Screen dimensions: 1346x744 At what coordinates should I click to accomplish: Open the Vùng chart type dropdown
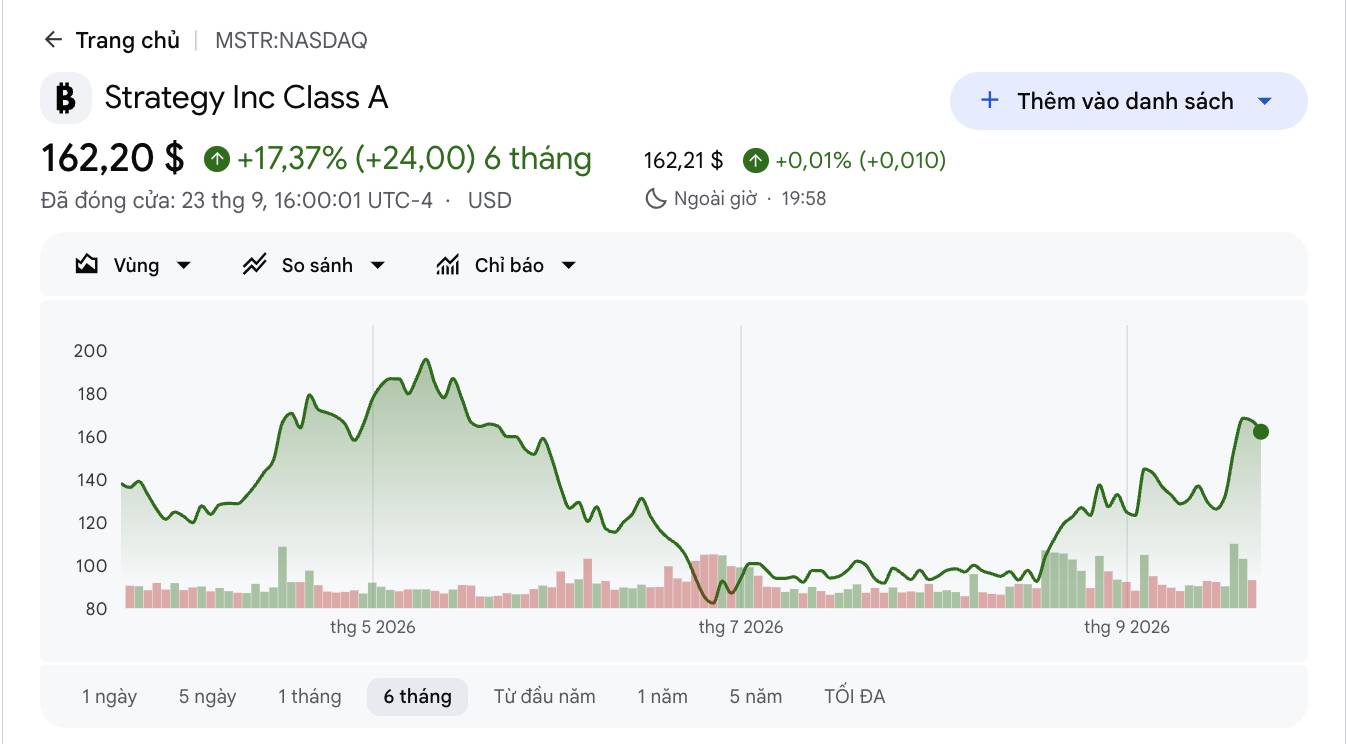coord(133,265)
